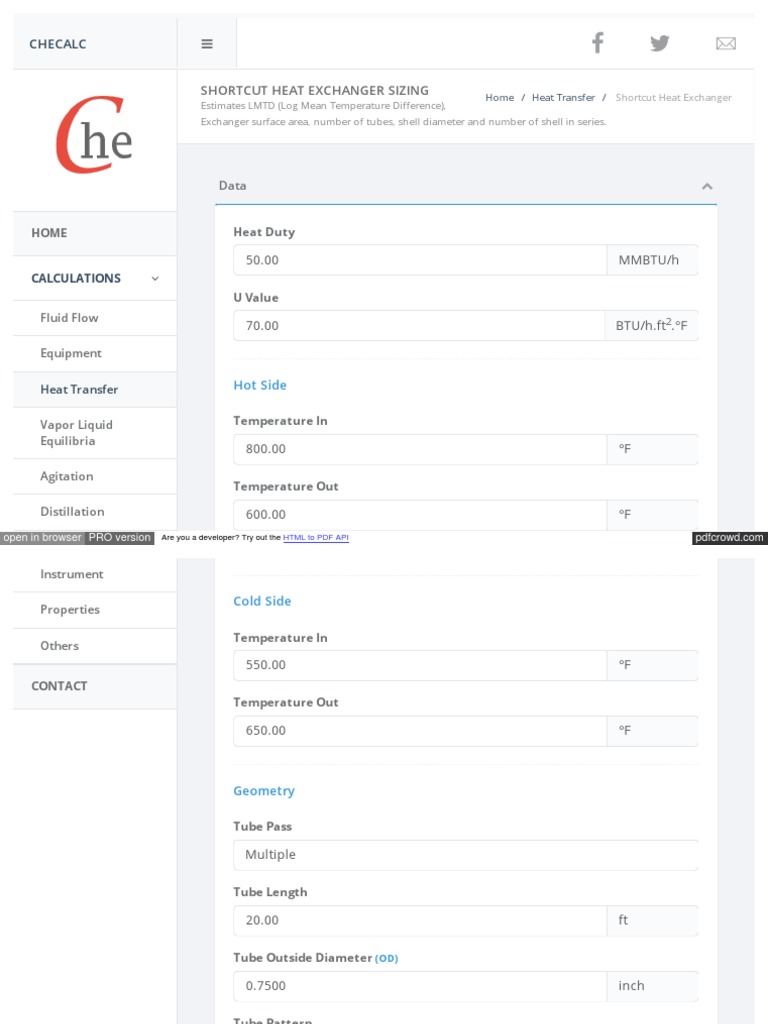Go to HOME in sidebar
The image size is (768, 1024).
click(95, 233)
